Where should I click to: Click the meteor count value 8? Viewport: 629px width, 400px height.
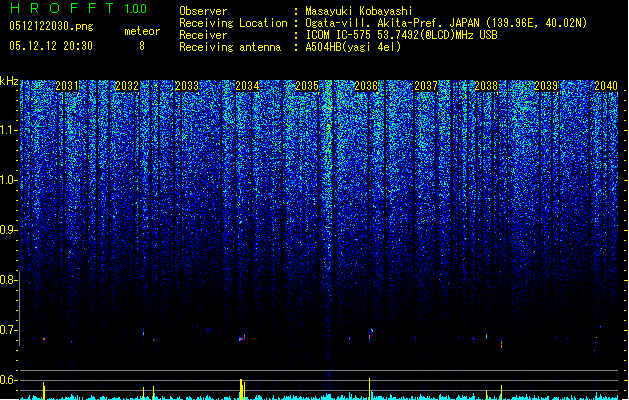142,46
